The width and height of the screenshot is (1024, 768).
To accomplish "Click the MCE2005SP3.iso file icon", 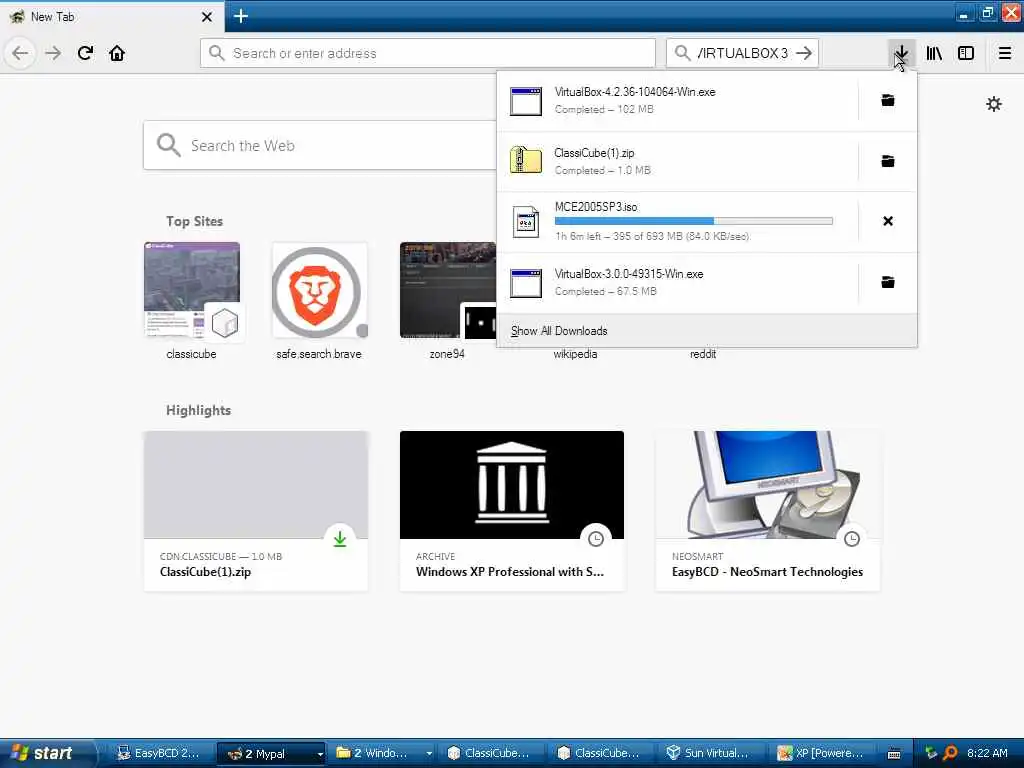I will coord(526,222).
